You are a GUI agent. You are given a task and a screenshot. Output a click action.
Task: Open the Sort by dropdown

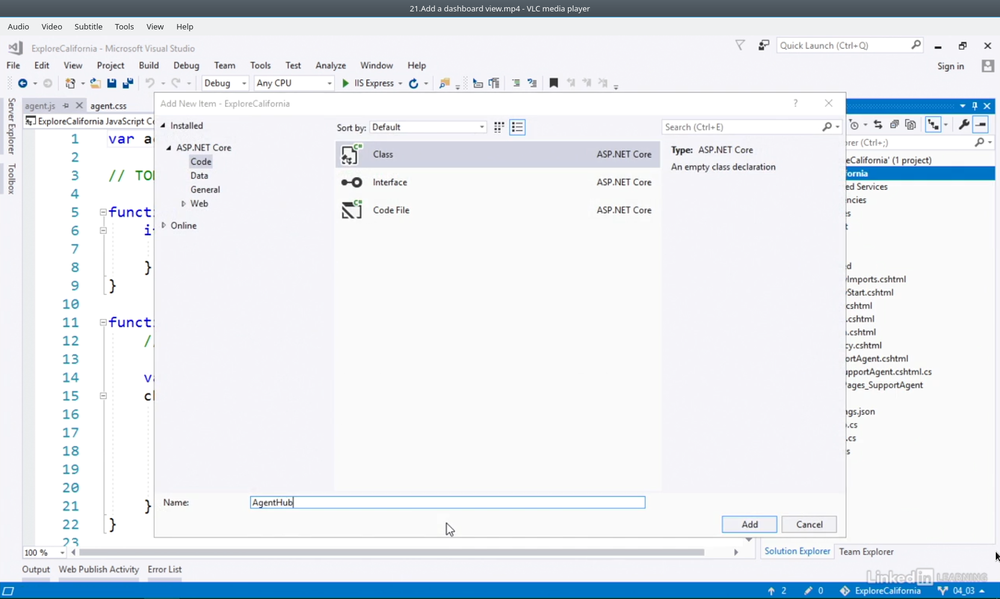coord(428,127)
